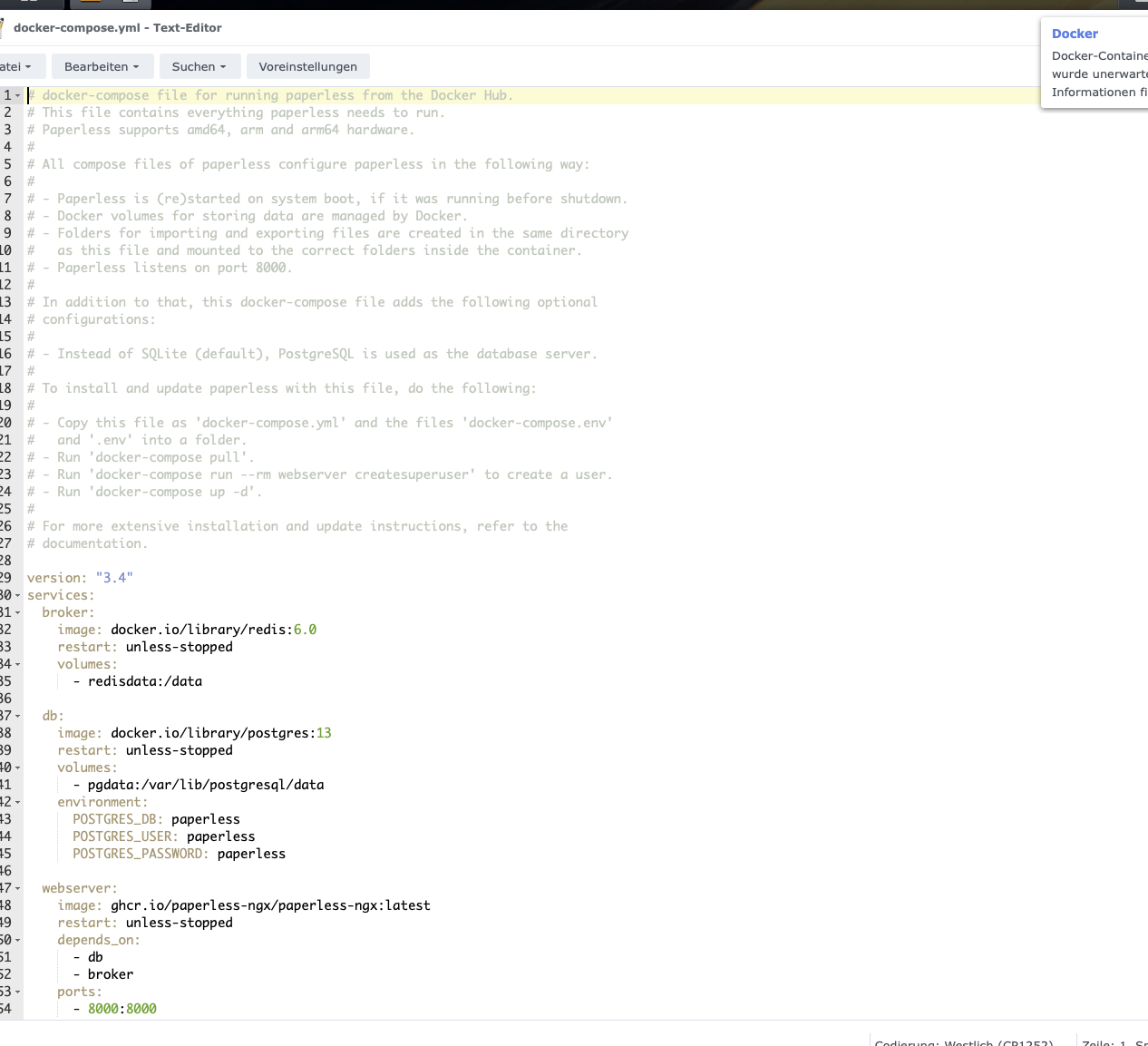Viewport: 1148px width, 1046px height.
Task: Open the Datei menu
Action: pos(15,66)
